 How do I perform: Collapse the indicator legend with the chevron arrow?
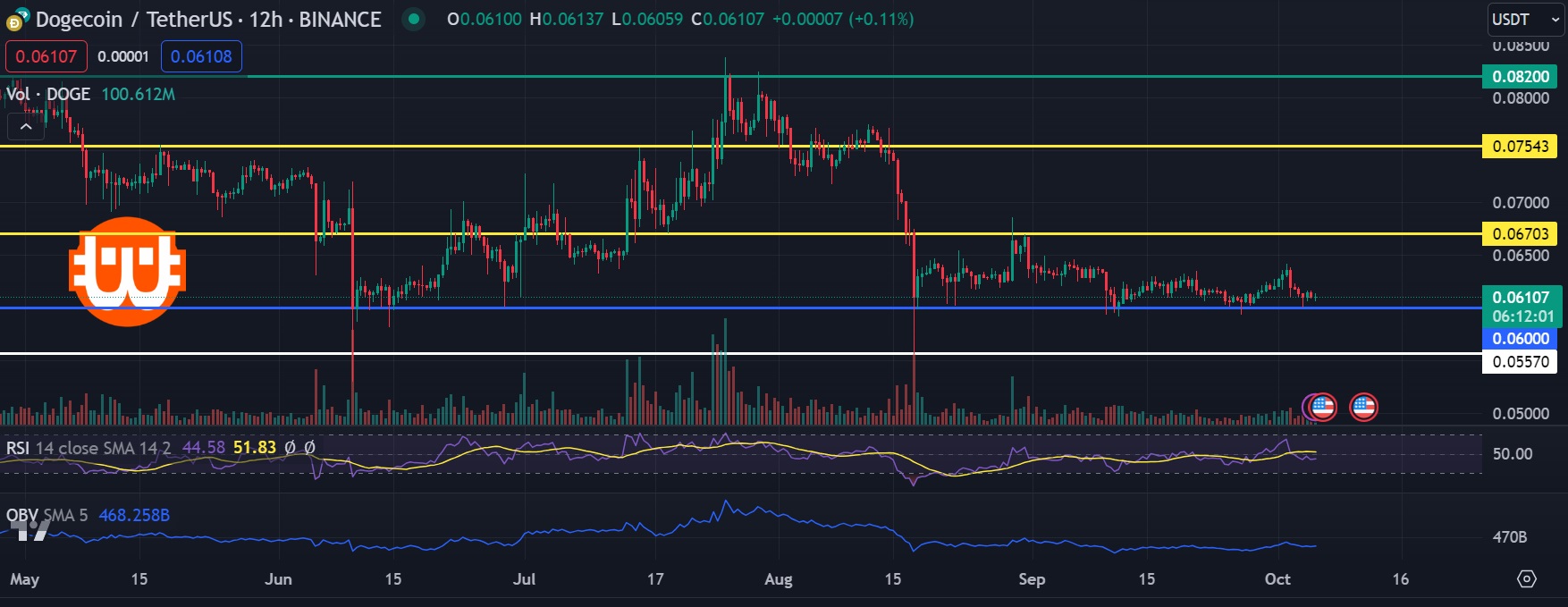[x=26, y=127]
